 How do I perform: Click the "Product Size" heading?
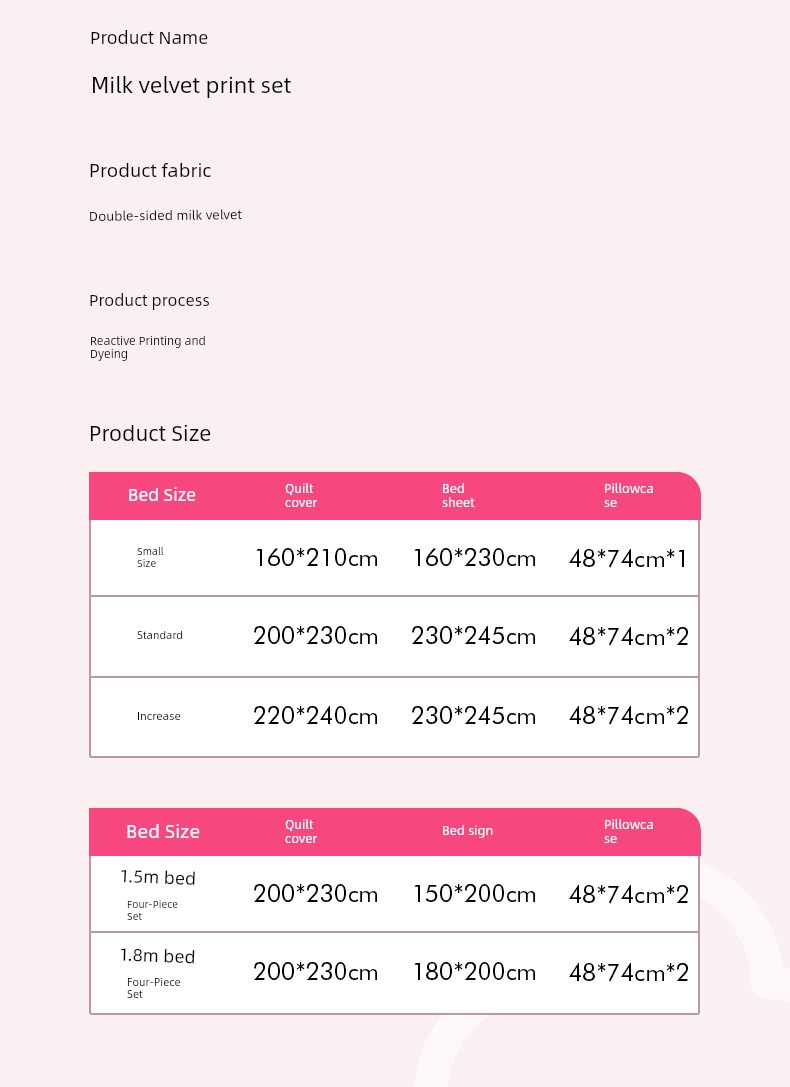(150, 434)
